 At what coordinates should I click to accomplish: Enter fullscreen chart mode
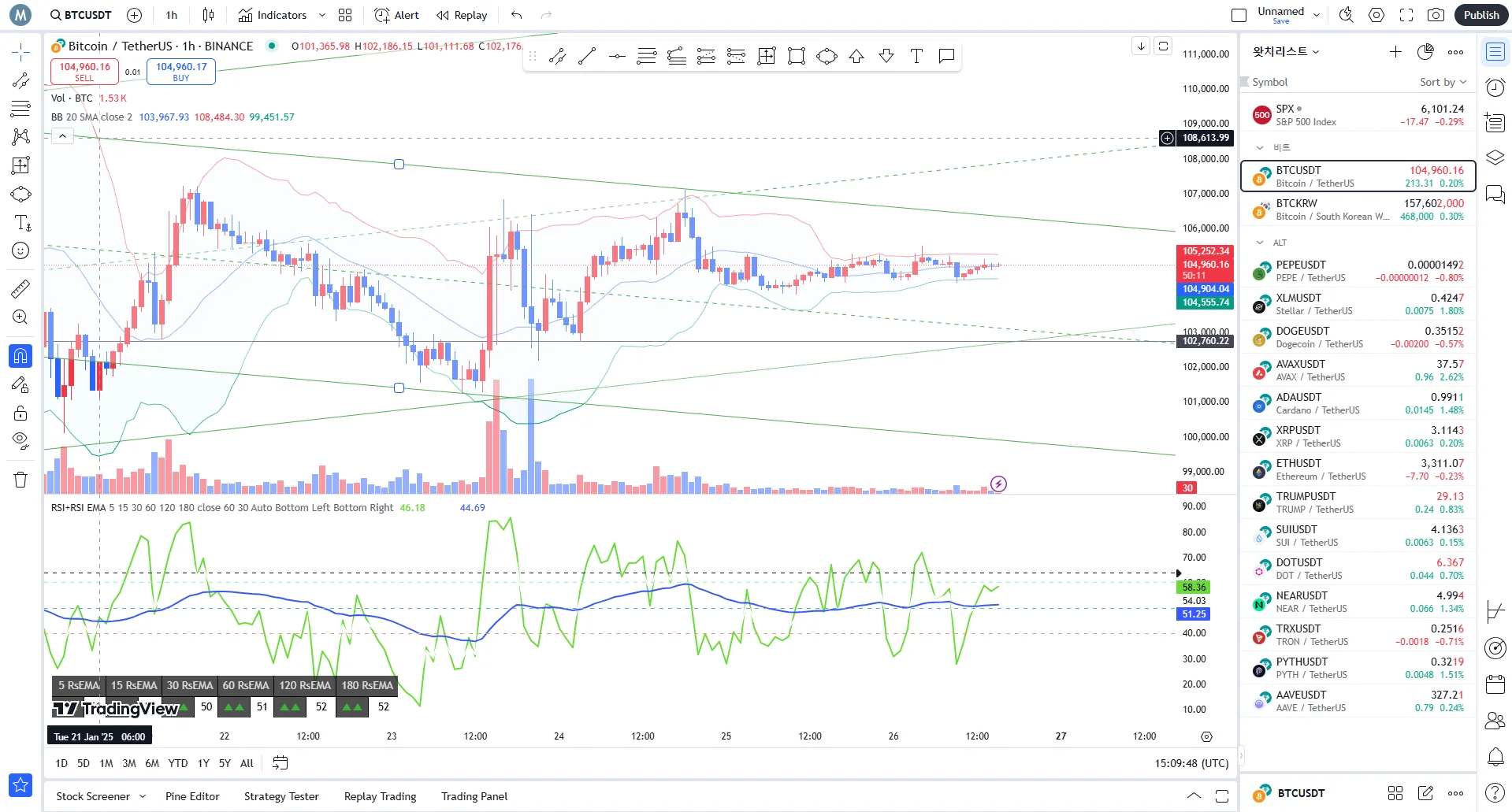coord(1406,15)
